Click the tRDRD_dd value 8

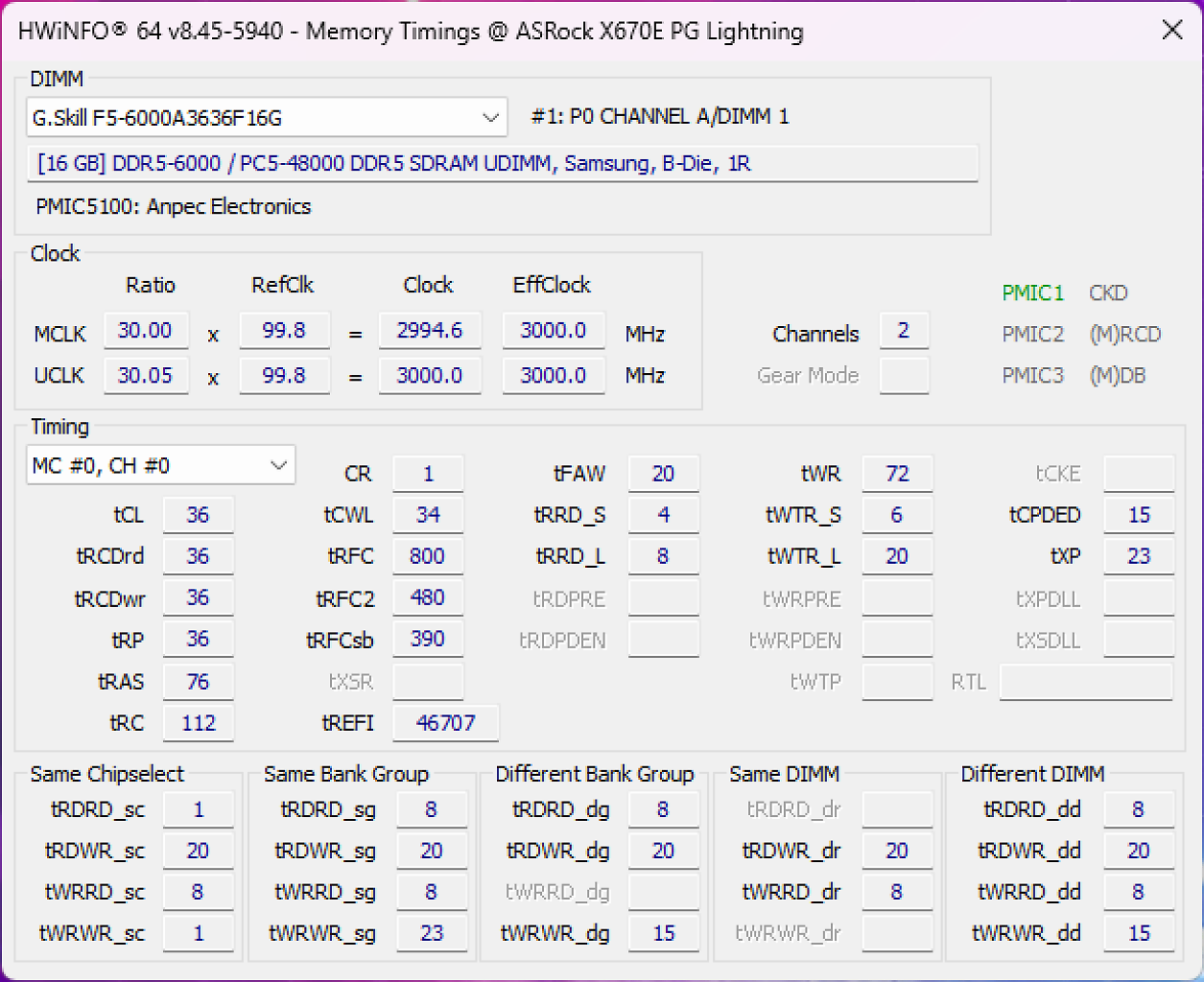tap(1139, 809)
